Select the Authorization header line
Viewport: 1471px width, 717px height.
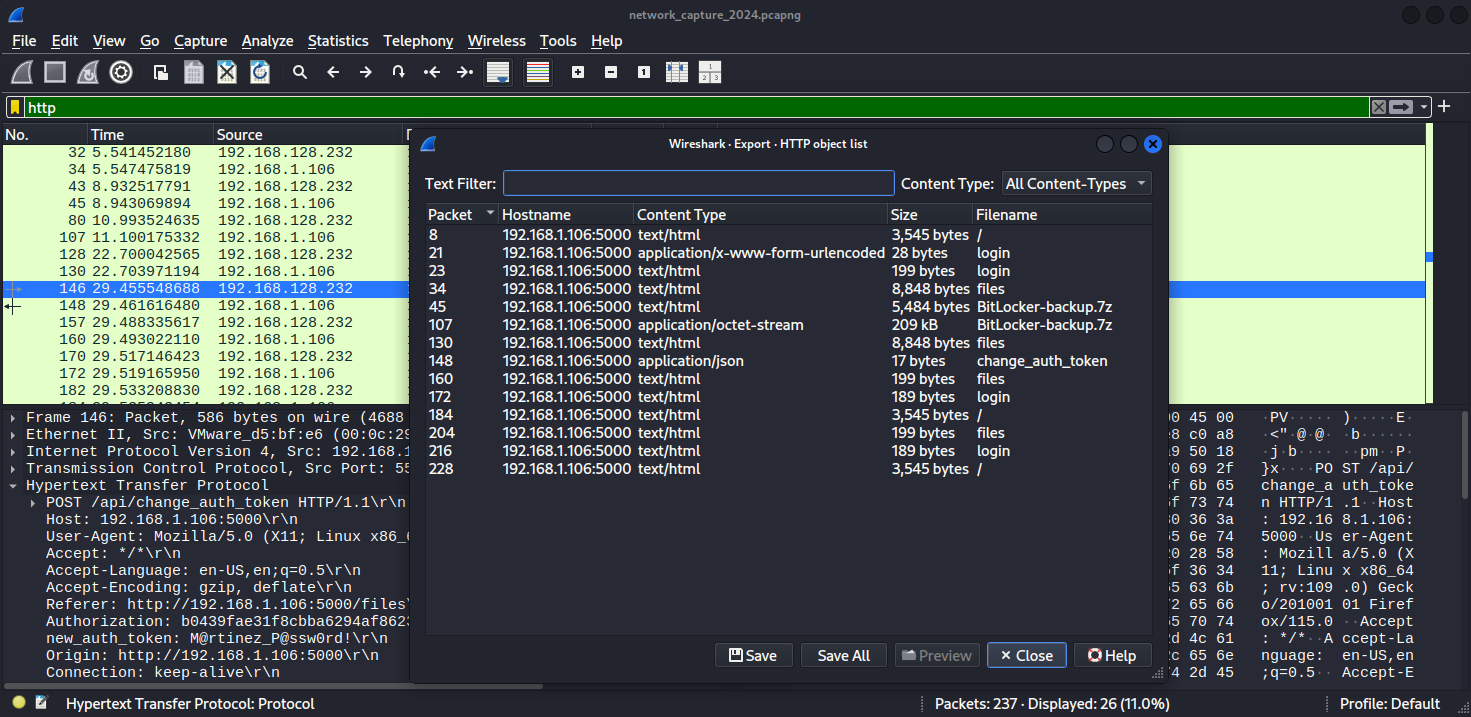[227, 621]
